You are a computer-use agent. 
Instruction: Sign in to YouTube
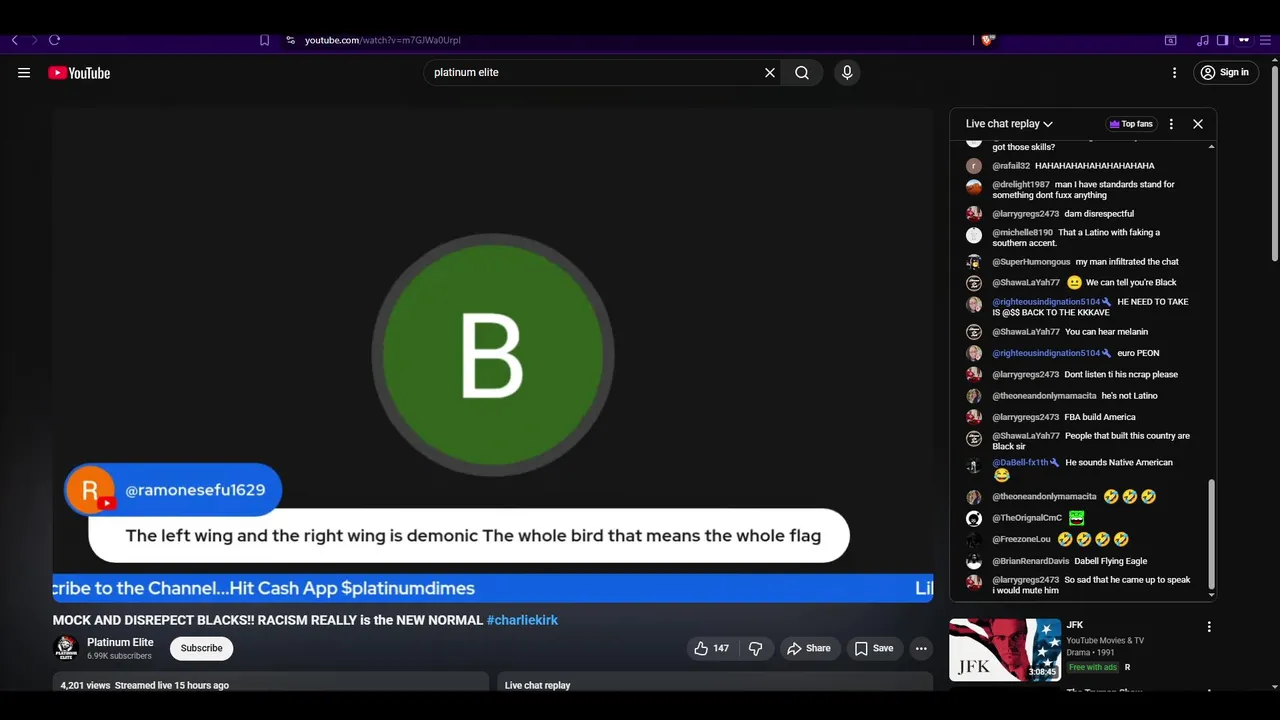(x=1225, y=72)
